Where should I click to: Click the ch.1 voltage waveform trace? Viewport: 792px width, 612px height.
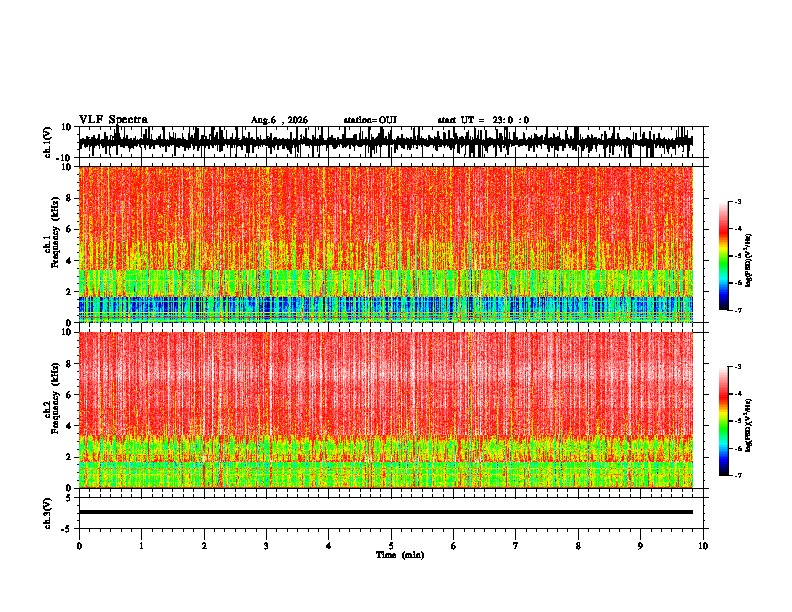386,142
